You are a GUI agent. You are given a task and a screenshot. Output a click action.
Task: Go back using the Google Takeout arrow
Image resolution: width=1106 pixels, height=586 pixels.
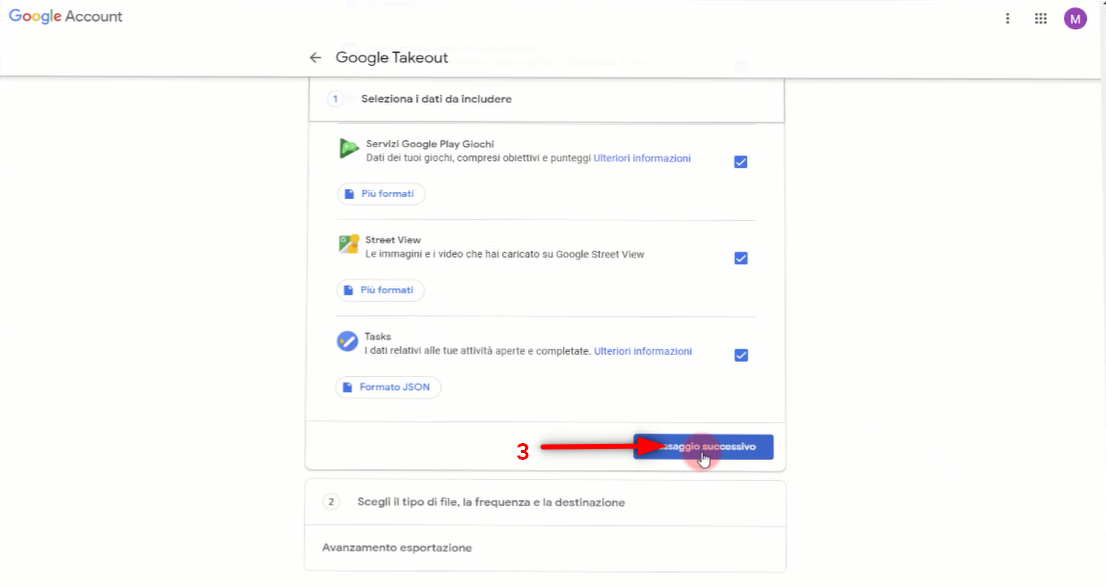coord(315,58)
